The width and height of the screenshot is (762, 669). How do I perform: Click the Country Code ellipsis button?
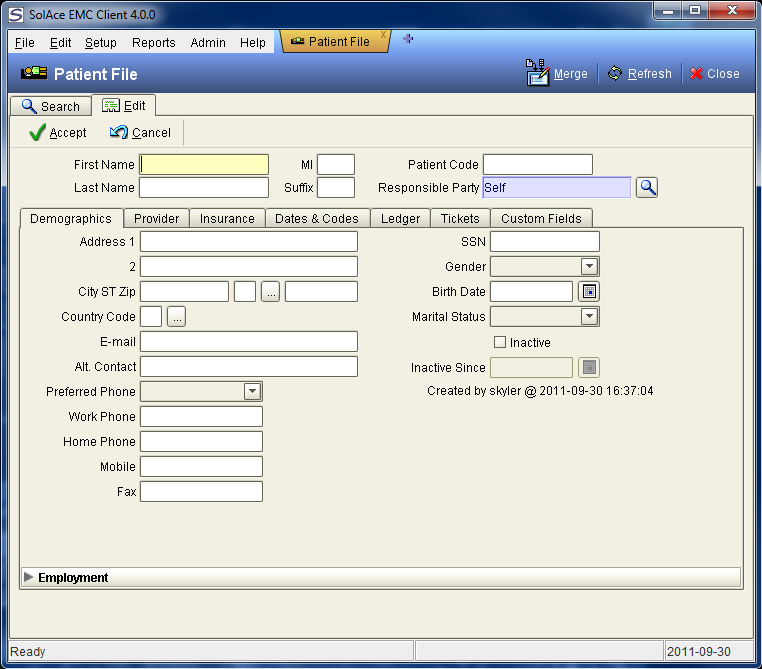coord(176,317)
